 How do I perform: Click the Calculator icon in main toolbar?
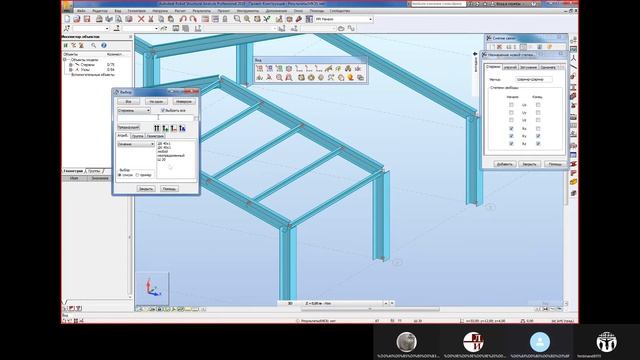(x=205, y=19)
